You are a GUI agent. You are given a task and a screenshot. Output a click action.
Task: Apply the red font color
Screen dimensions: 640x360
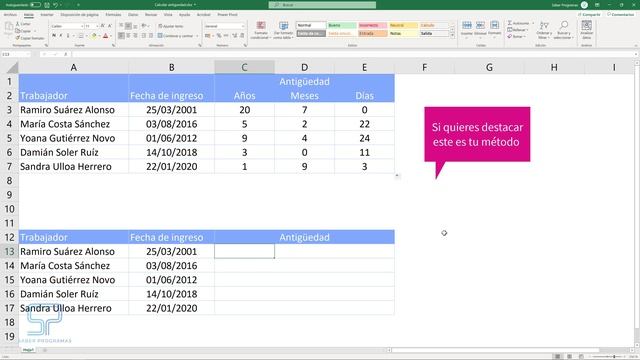coord(106,36)
